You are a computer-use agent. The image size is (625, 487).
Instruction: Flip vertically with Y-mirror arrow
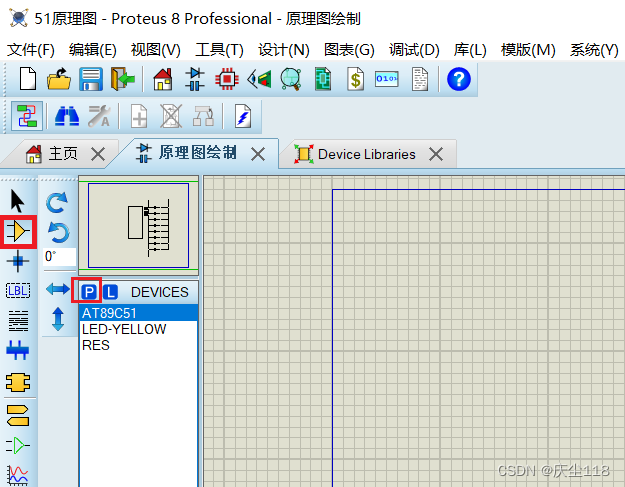coord(58,319)
